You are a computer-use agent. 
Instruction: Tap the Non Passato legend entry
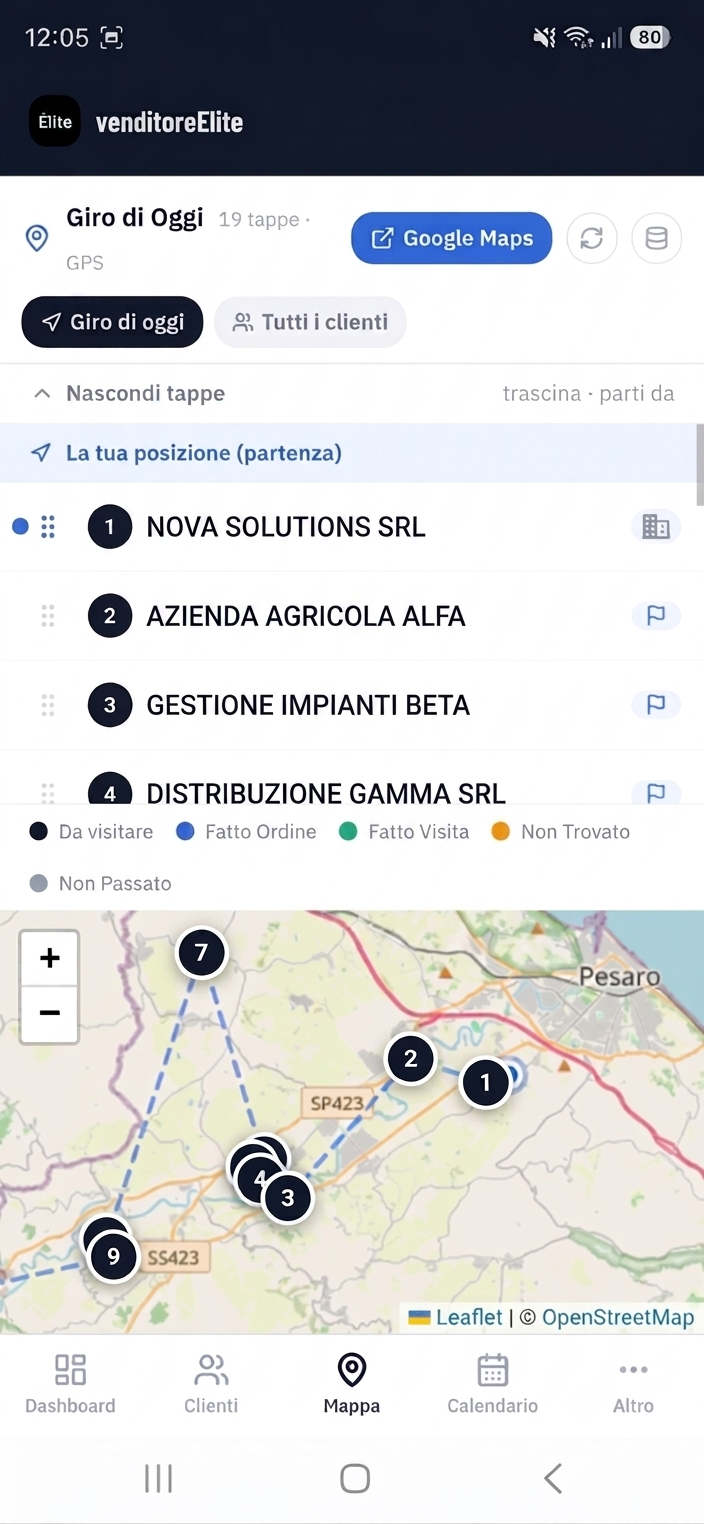coord(101,884)
